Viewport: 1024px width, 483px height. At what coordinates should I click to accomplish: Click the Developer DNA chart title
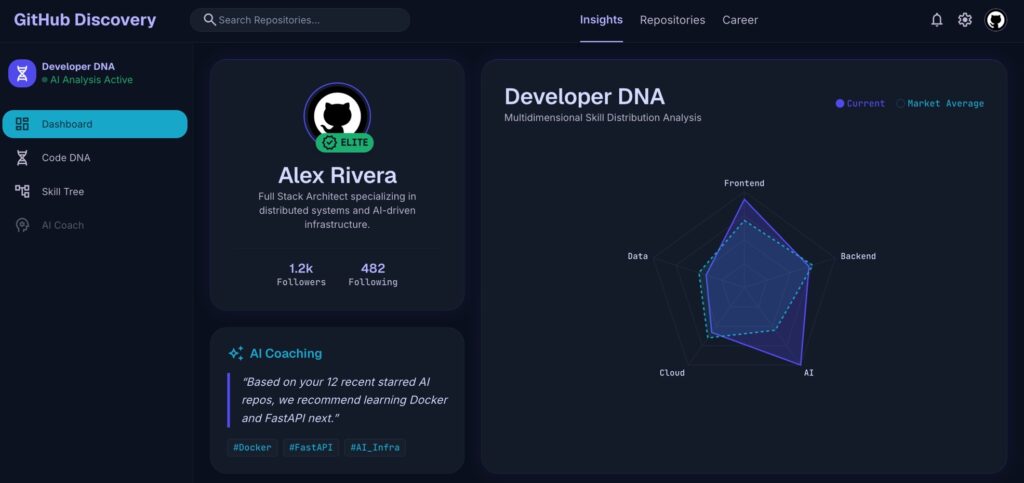[584, 97]
